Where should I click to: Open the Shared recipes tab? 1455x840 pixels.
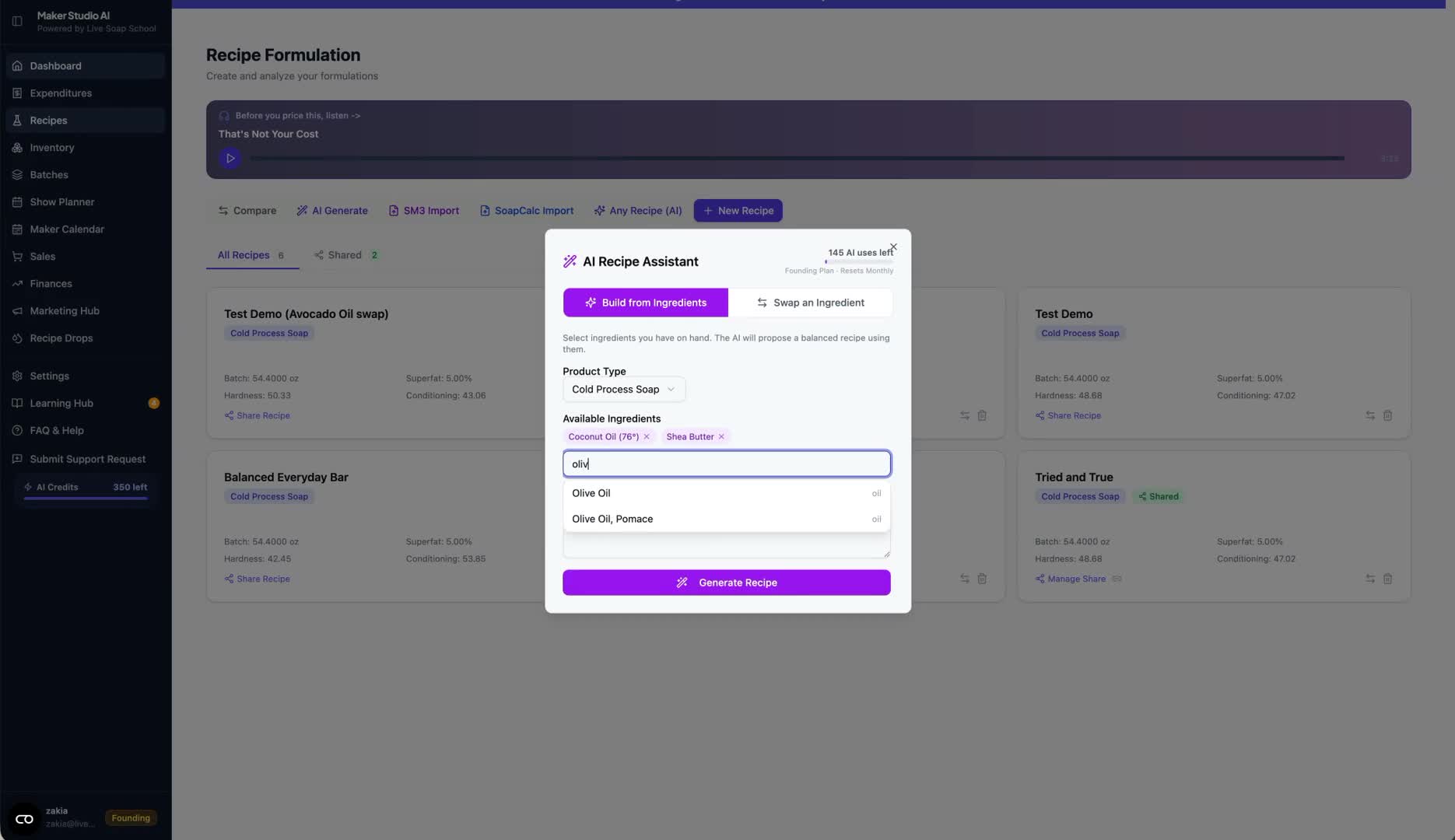[x=345, y=255]
